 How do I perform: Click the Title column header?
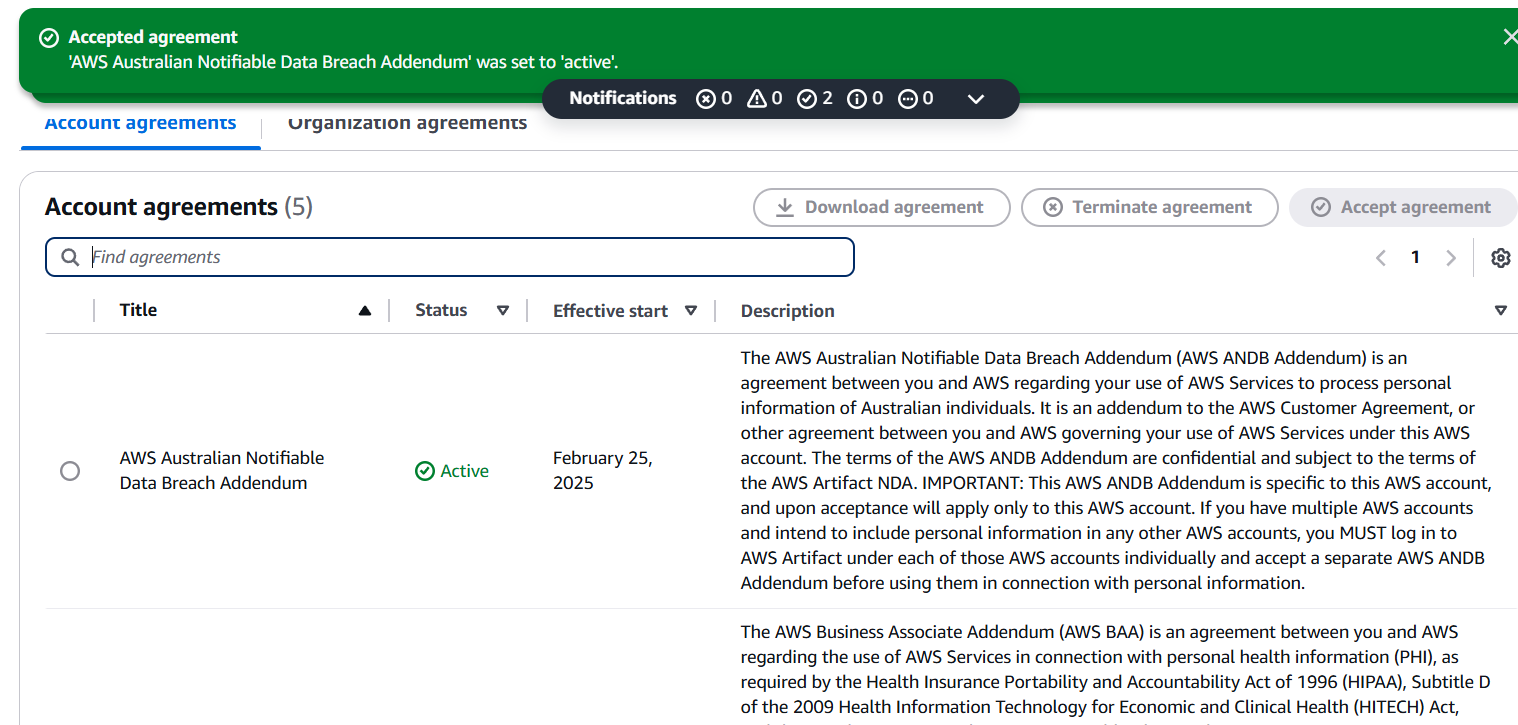pos(138,310)
